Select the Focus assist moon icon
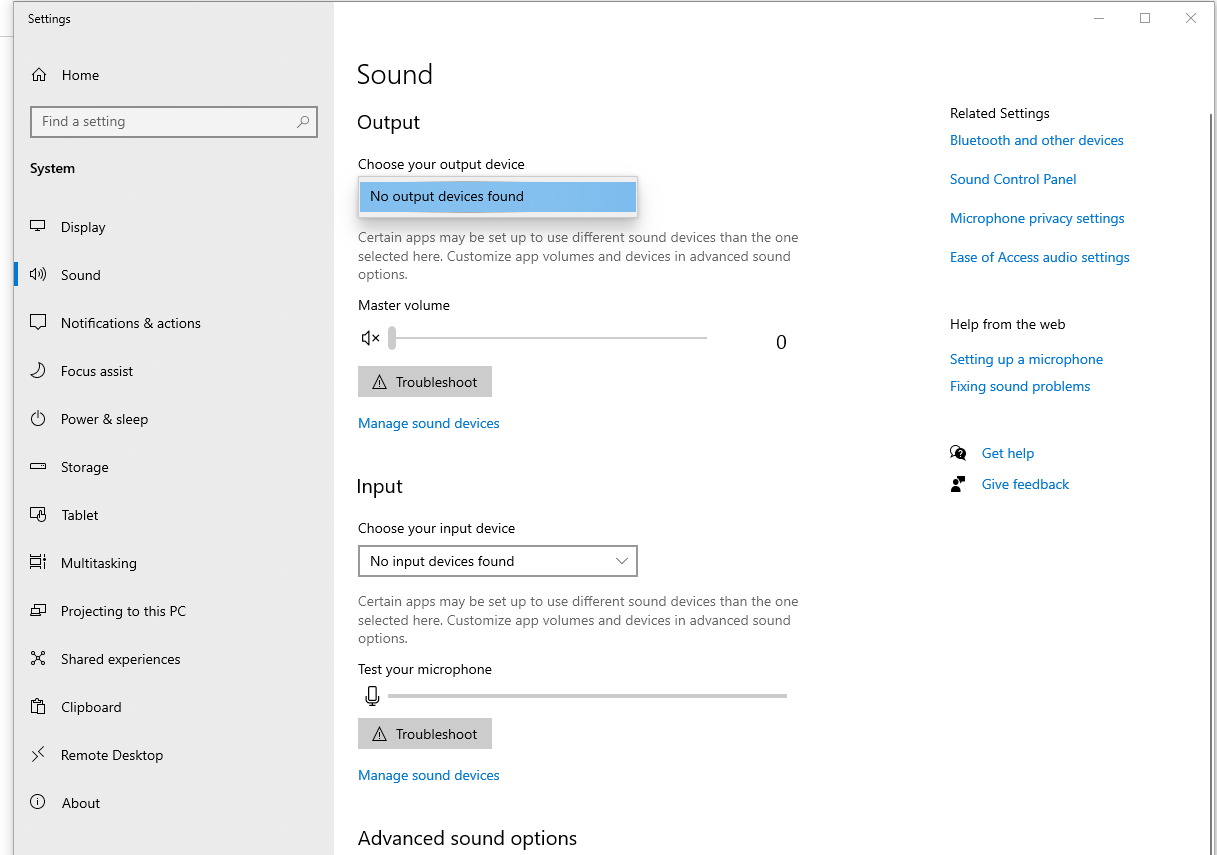Screen dimensions: 1217x855 click(x=39, y=371)
